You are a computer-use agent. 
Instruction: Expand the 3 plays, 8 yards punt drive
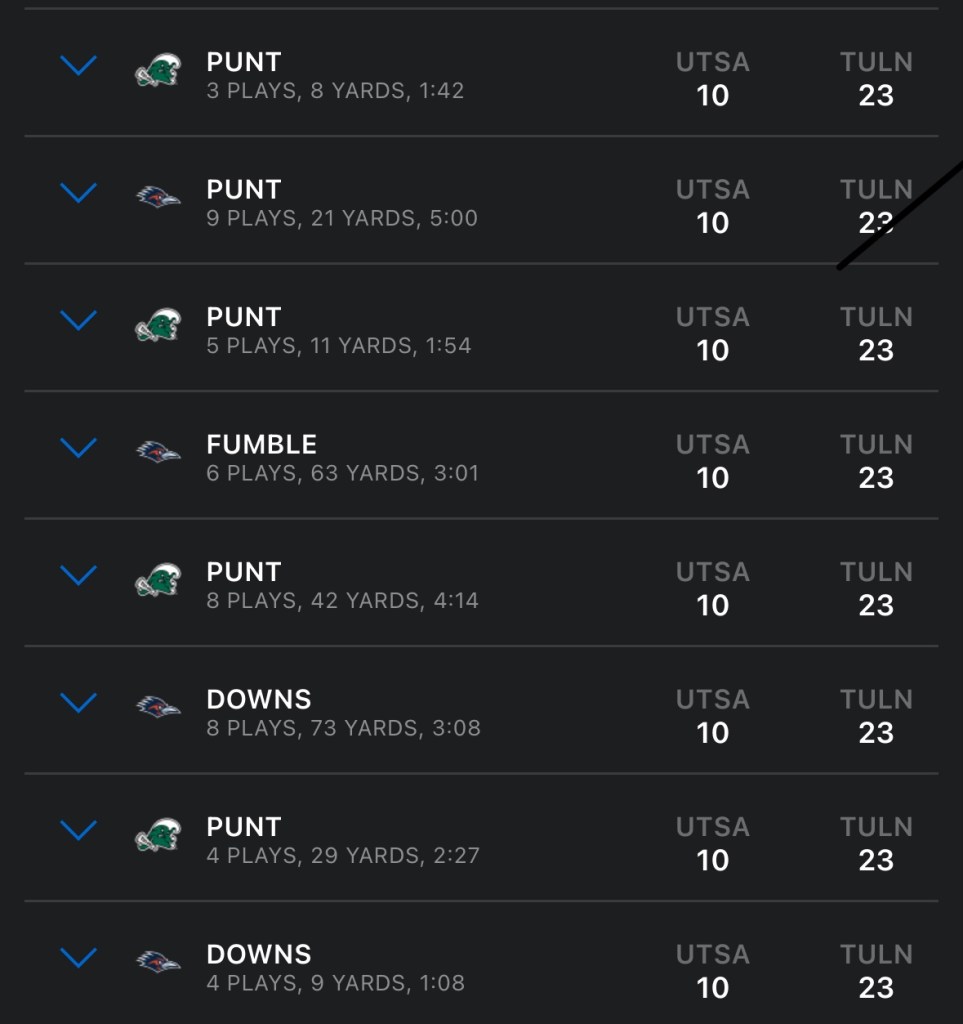[x=78, y=66]
